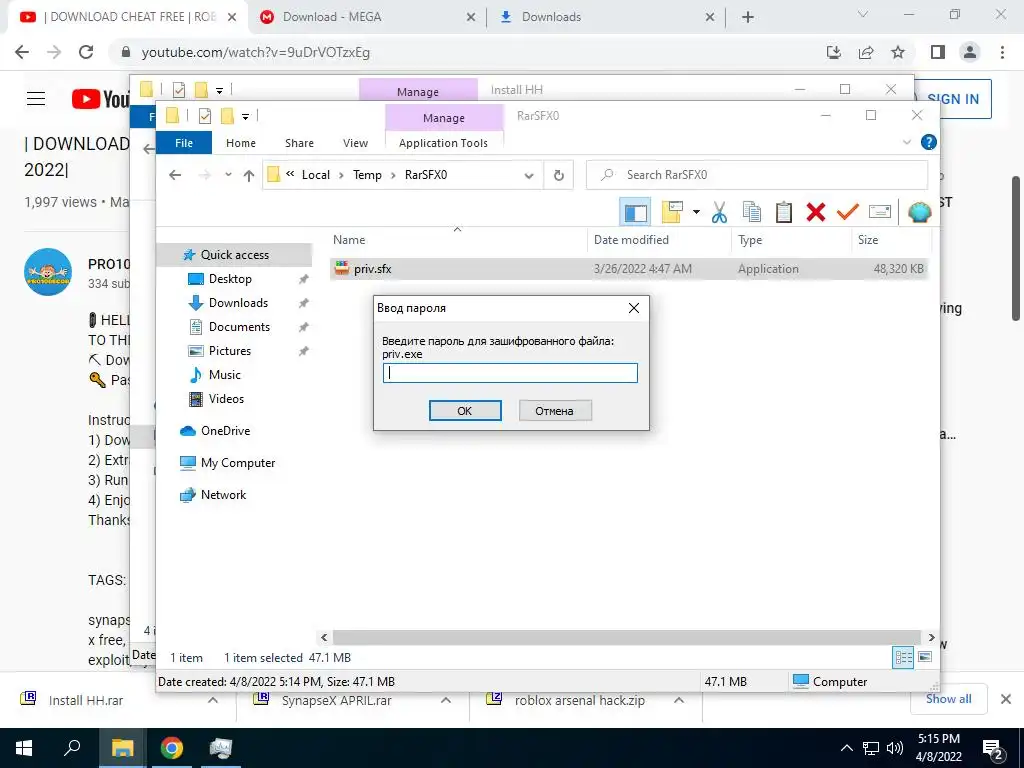Switch to the Downloads browser tab
The width and height of the screenshot is (1024, 768).
[x=608, y=17]
